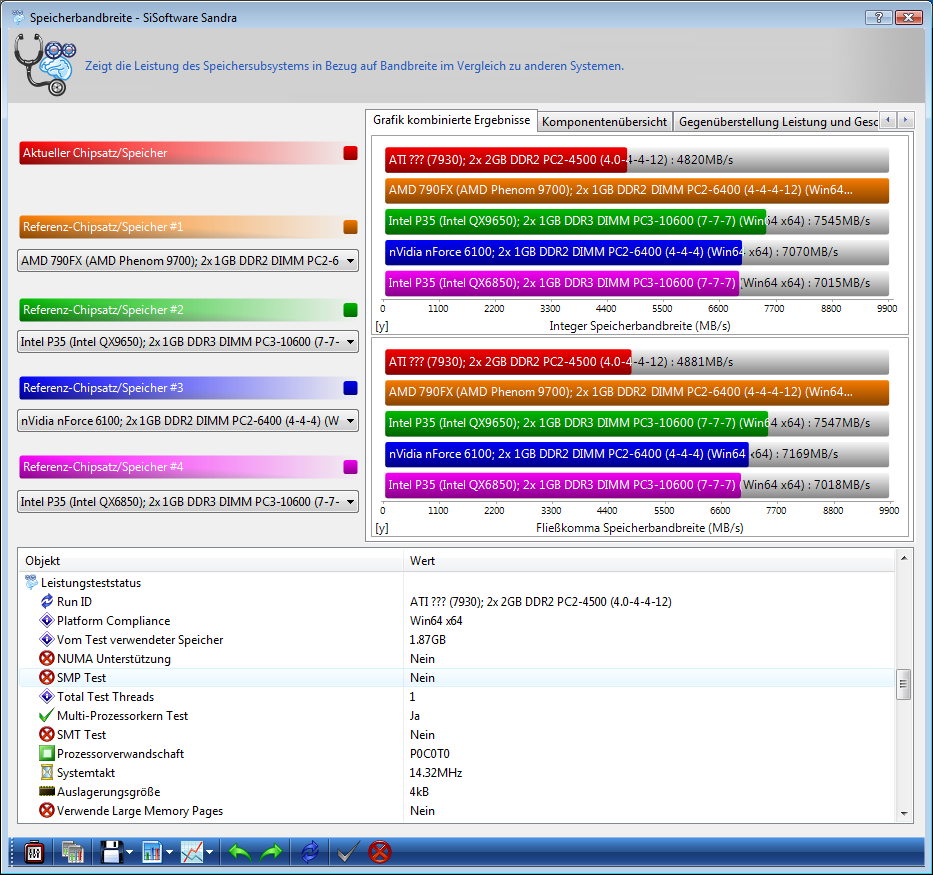
Task: Open the Gegenüberstellung Leistung tab
Action: pos(777,122)
